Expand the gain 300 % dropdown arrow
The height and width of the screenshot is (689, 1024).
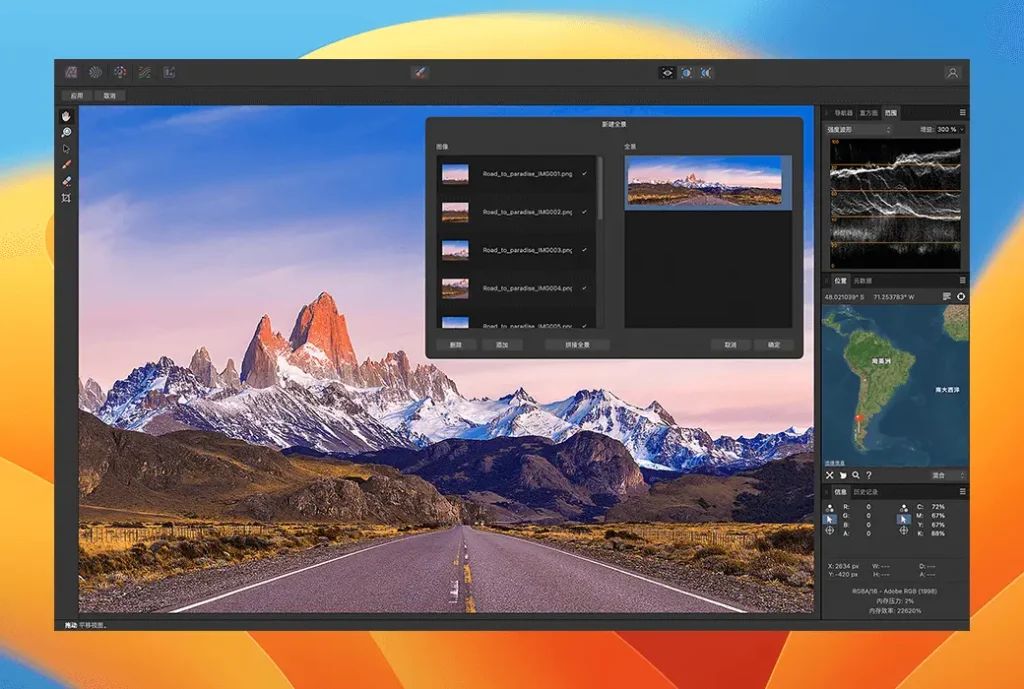coord(962,129)
